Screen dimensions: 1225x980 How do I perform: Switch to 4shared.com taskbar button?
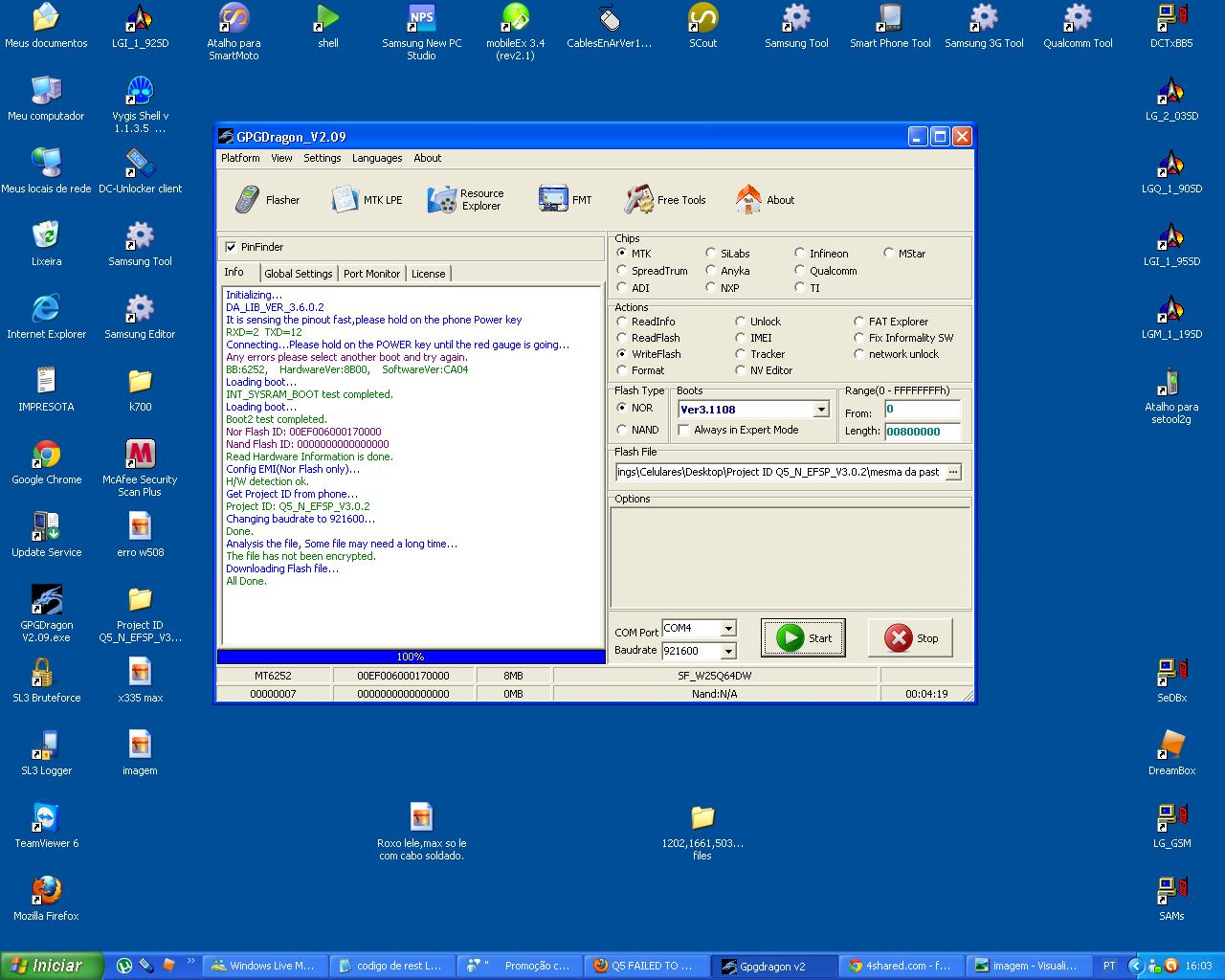click(900, 966)
